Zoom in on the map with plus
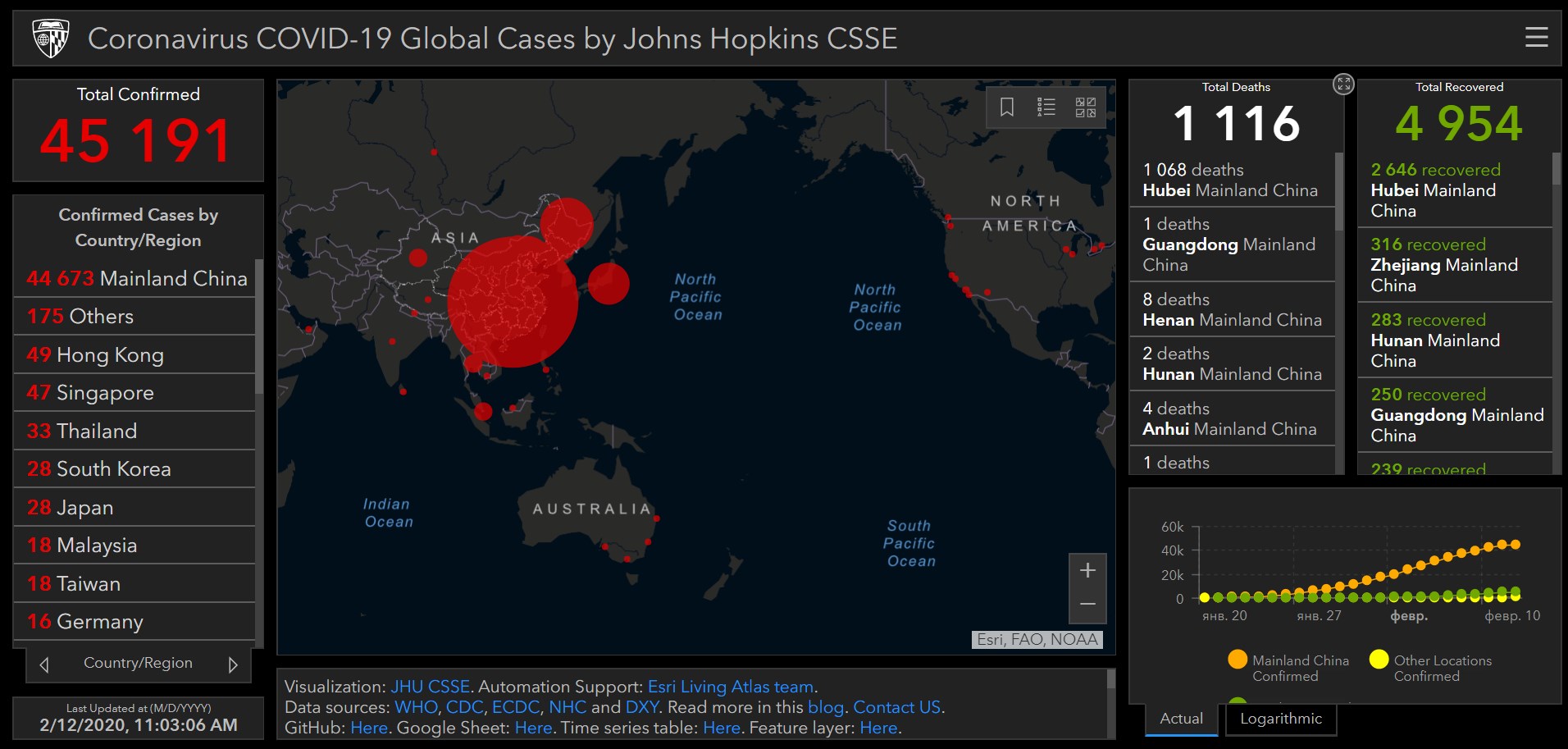1568x749 pixels. point(1087,570)
